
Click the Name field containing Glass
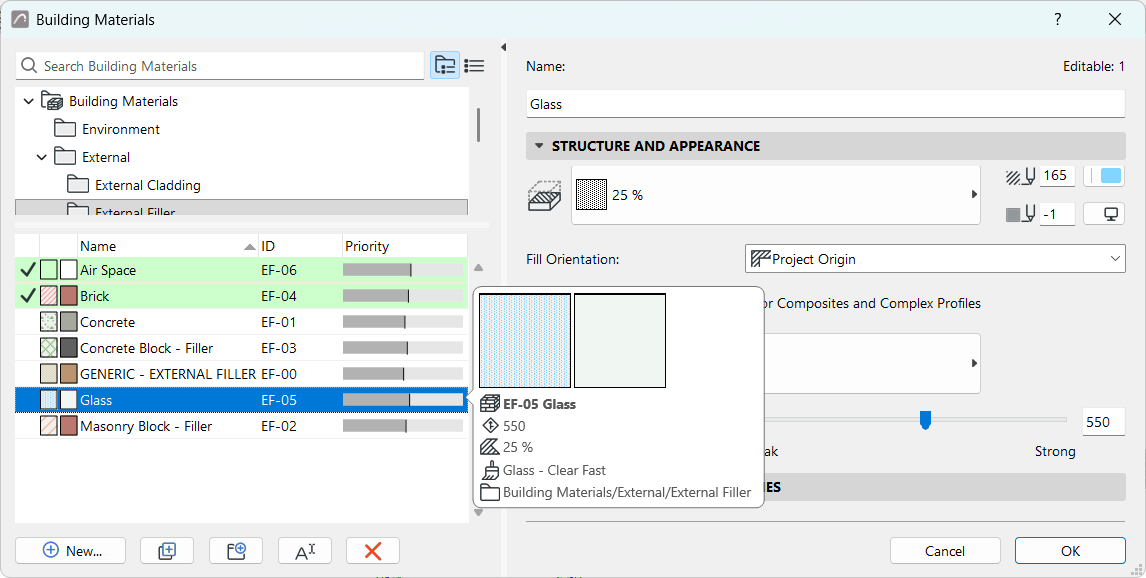tap(826, 104)
